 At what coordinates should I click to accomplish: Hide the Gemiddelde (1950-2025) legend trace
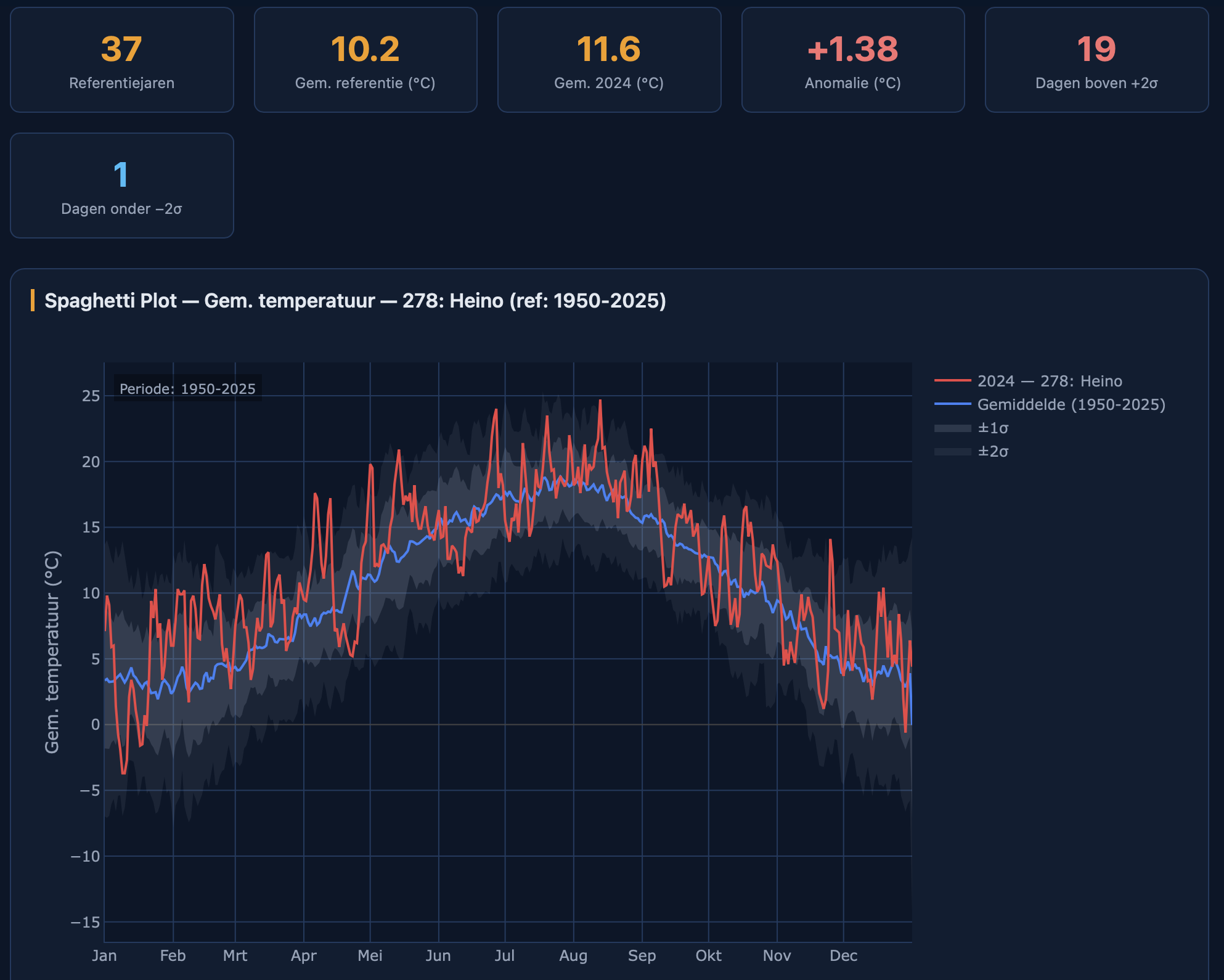click(1071, 404)
